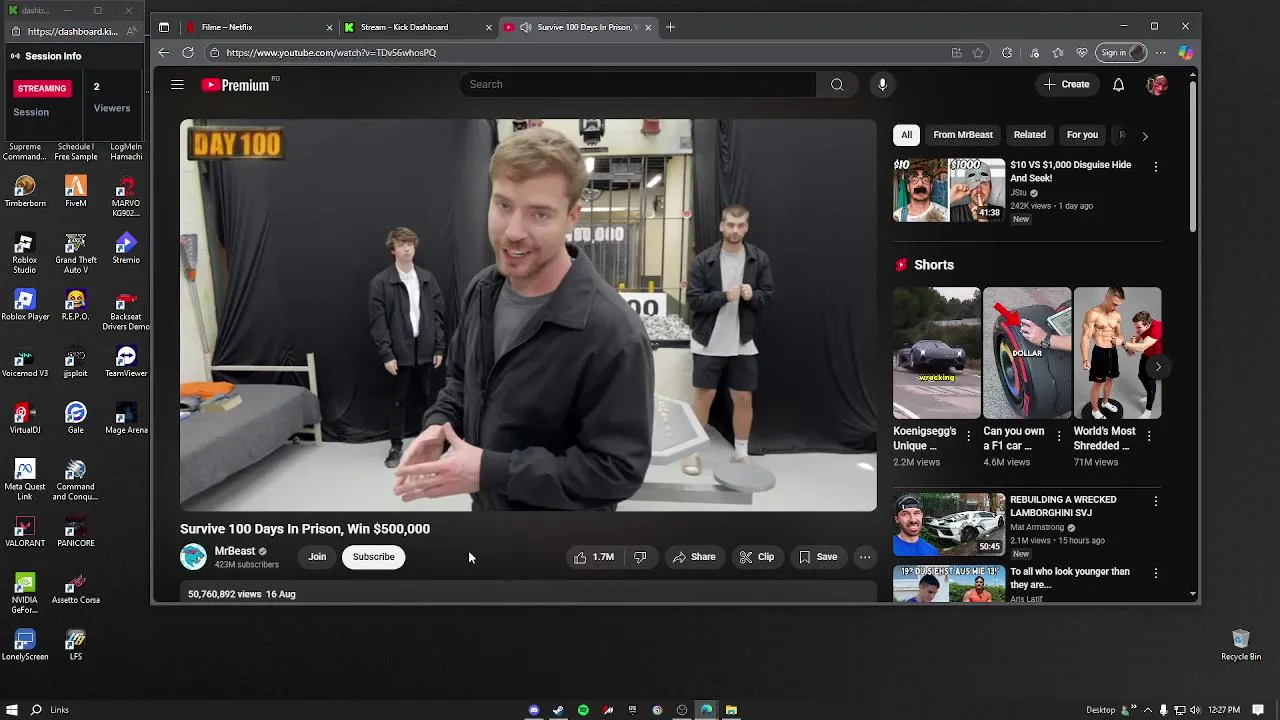Open menu for 'look younger than they are' video
The height and width of the screenshot is (720, 1280).
pyautogui.click(x=1156, y=574)
